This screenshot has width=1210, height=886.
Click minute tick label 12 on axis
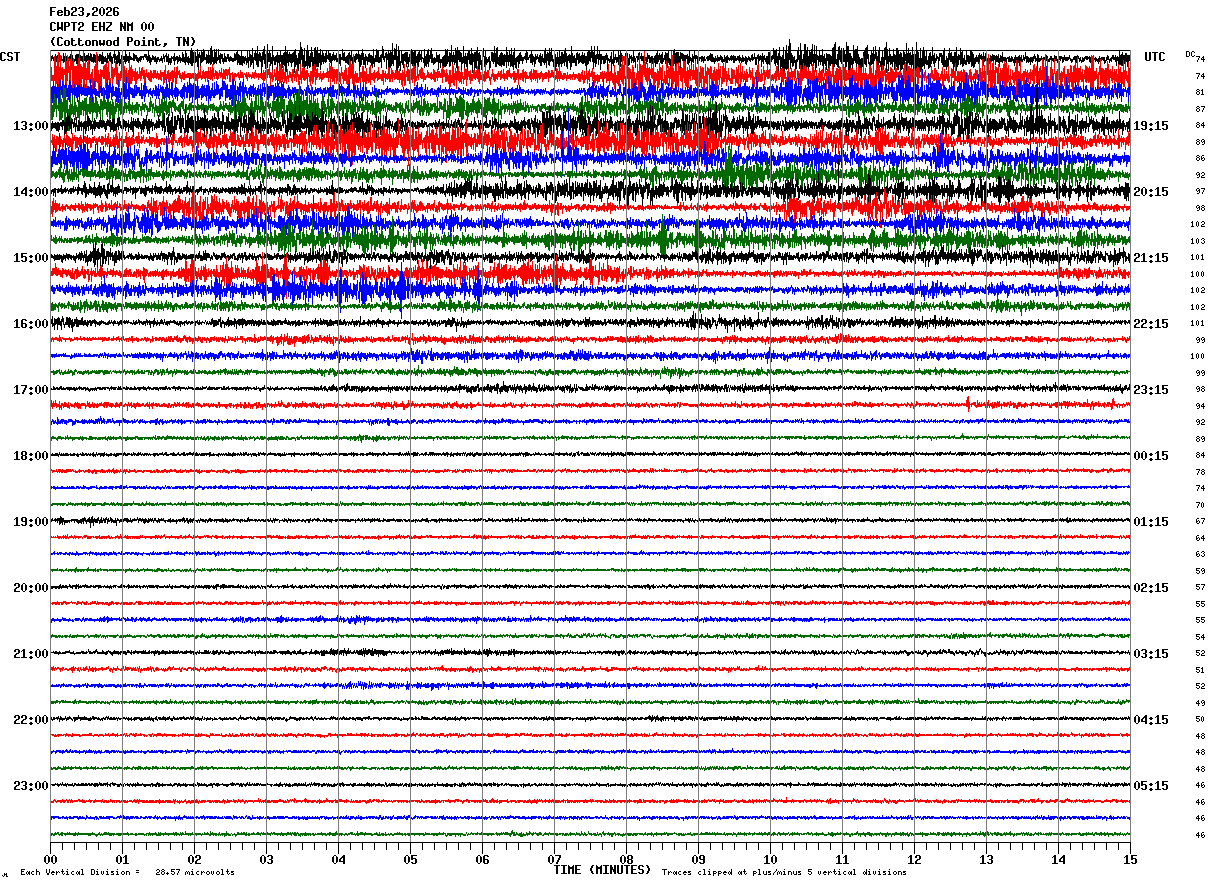point(914,859)
